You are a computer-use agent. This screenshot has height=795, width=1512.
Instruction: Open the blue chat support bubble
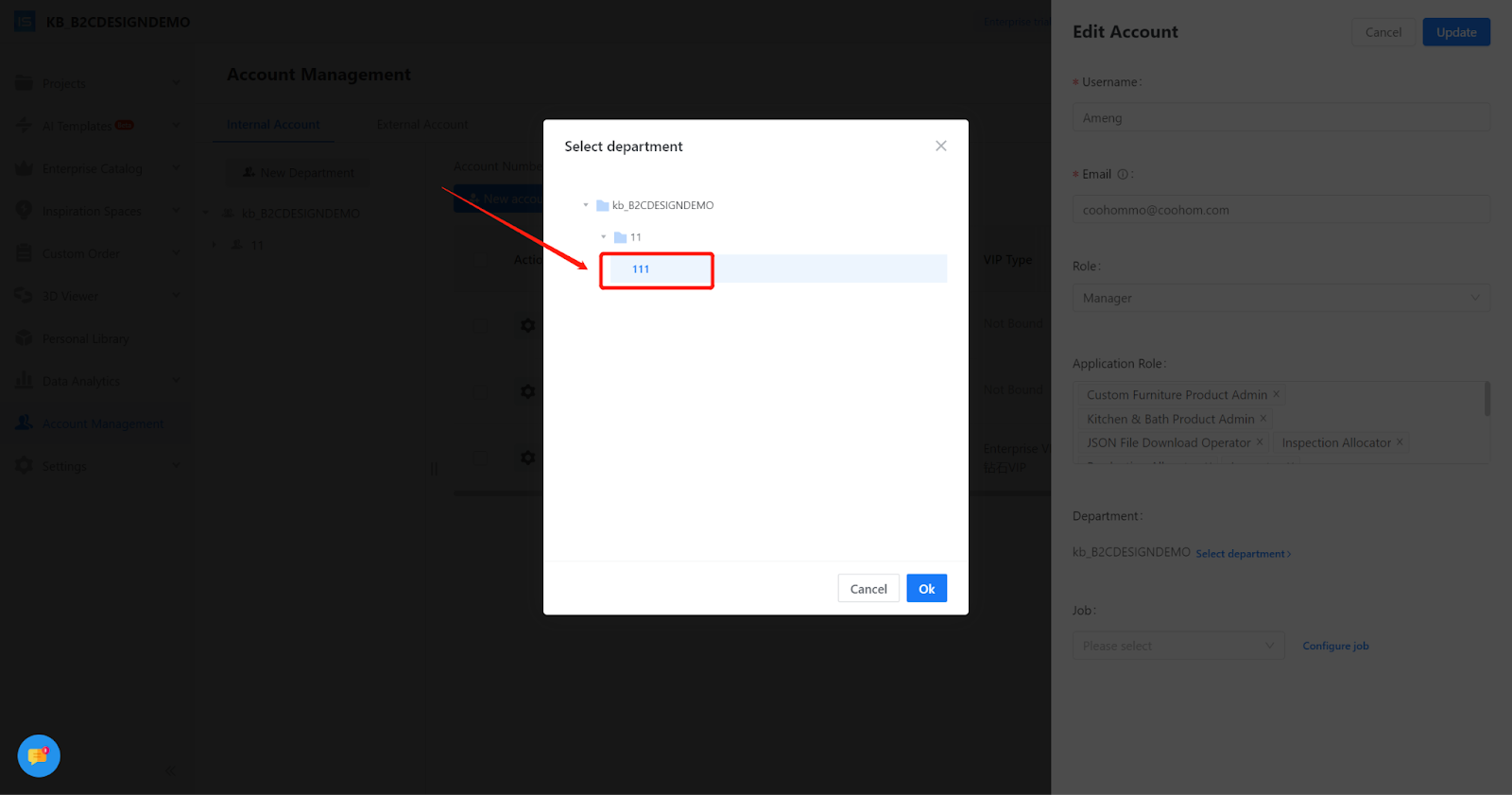tap(39, 756)
